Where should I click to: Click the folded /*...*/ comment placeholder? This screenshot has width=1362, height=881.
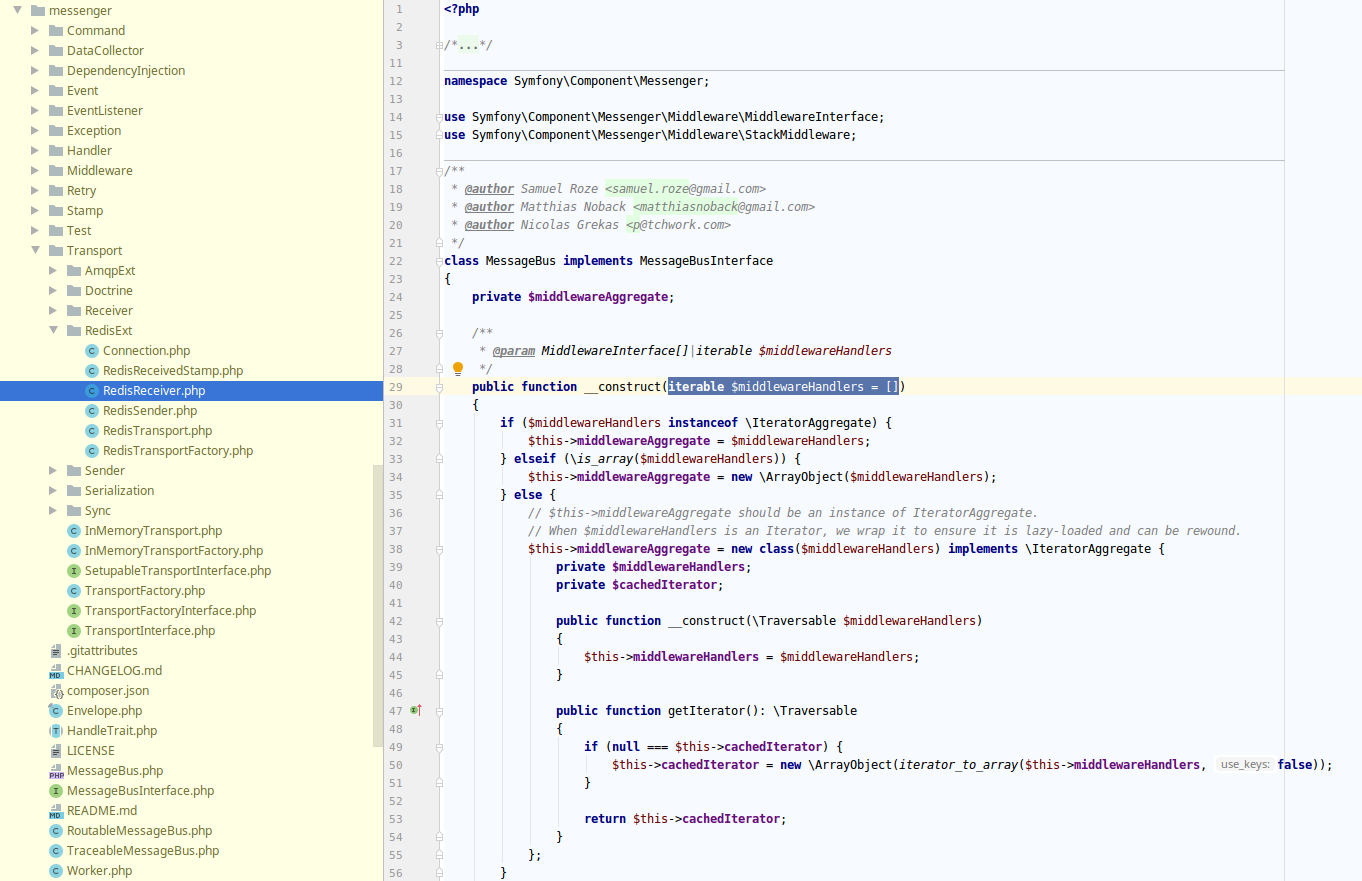tap(468, 45)
